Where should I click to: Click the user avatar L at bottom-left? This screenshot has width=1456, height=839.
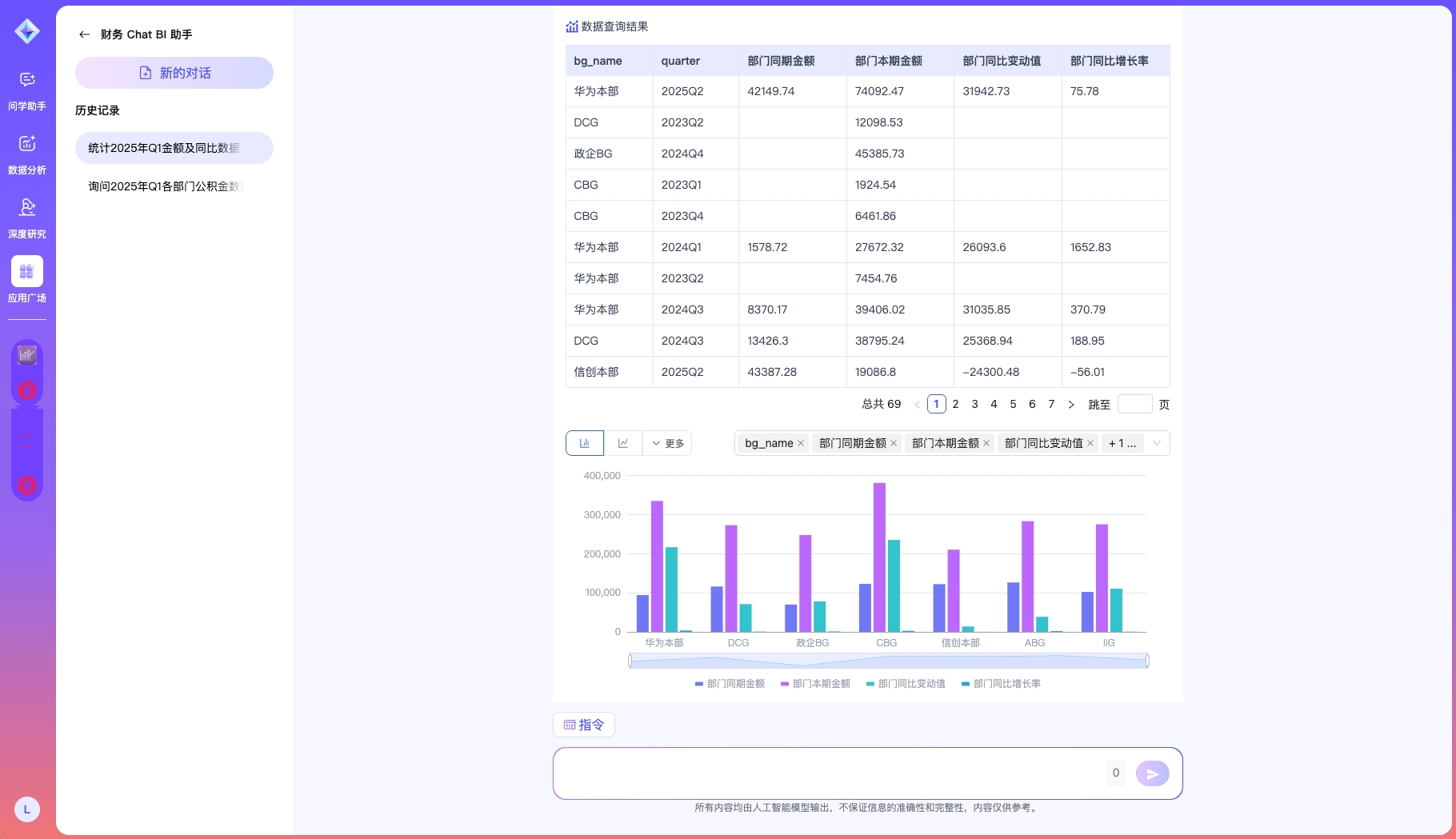27,809
